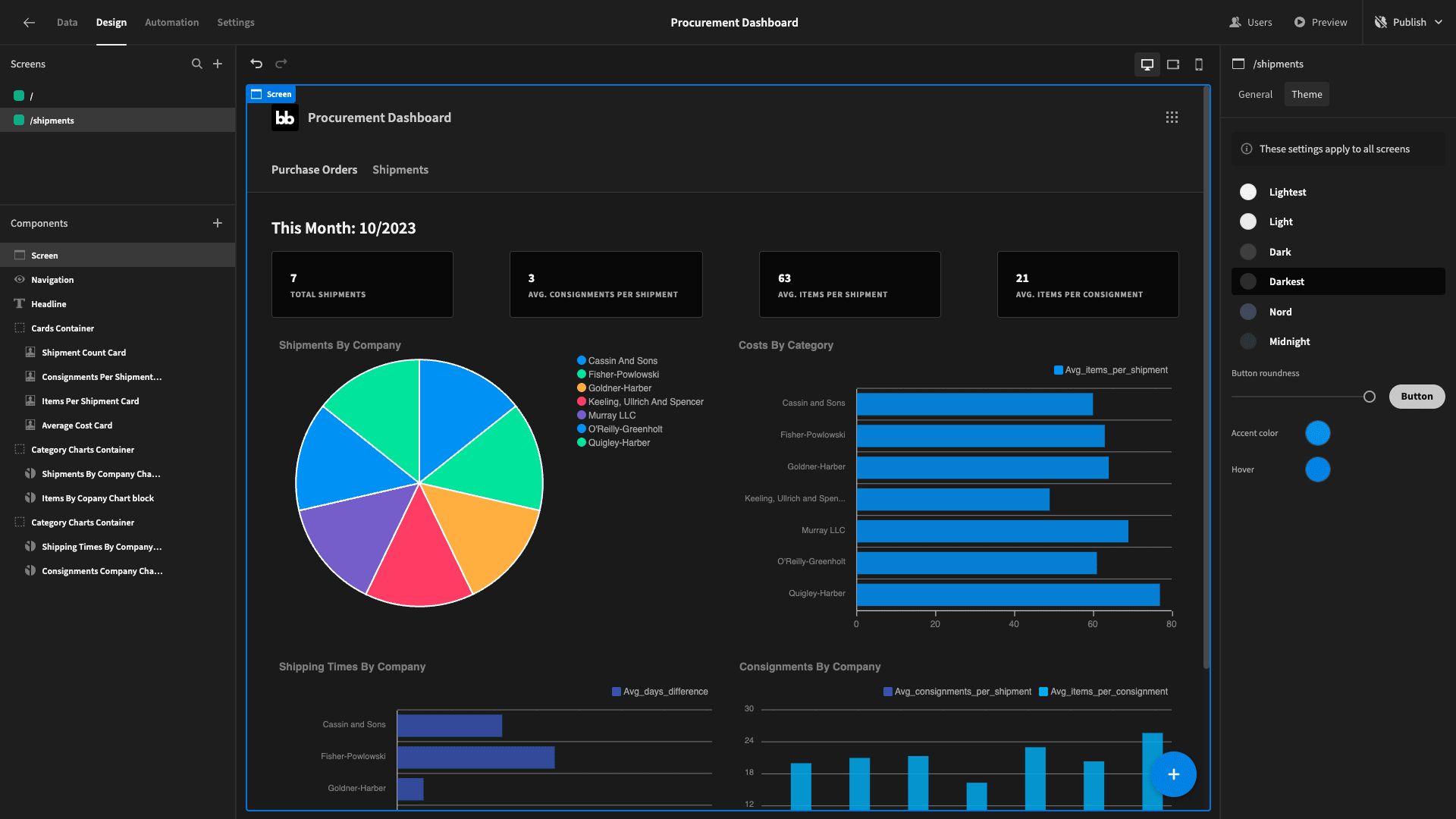Screen dimensions: 1456x819
Task: Select the Light theme option
Action: click(x=1338, y=221)
